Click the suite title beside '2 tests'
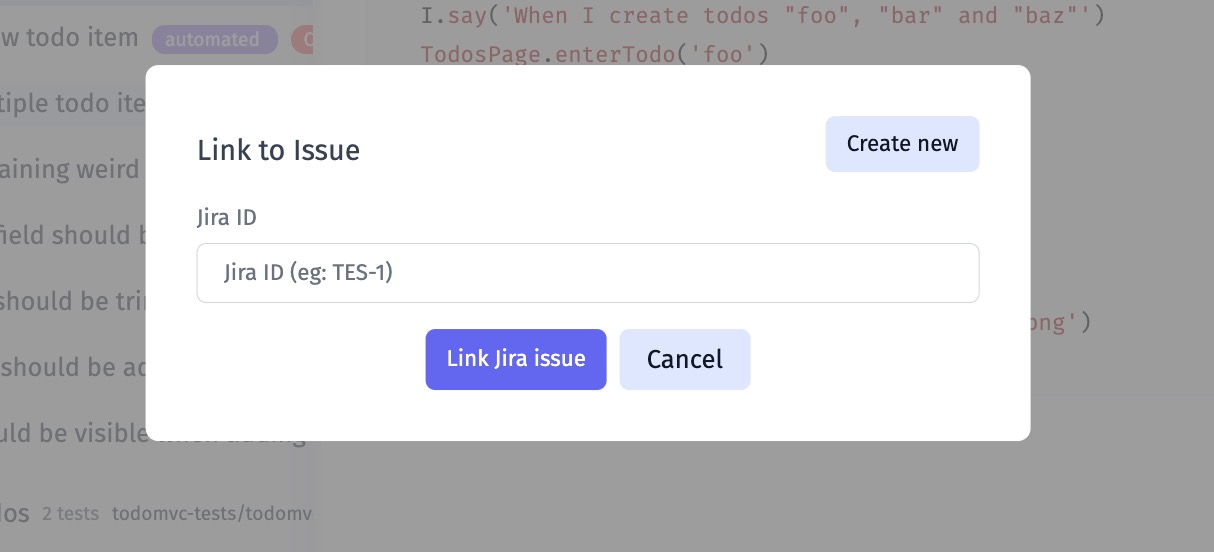The width and height of the screenshot is (1214, 552). pyautogui.click(x=14, y=513)
